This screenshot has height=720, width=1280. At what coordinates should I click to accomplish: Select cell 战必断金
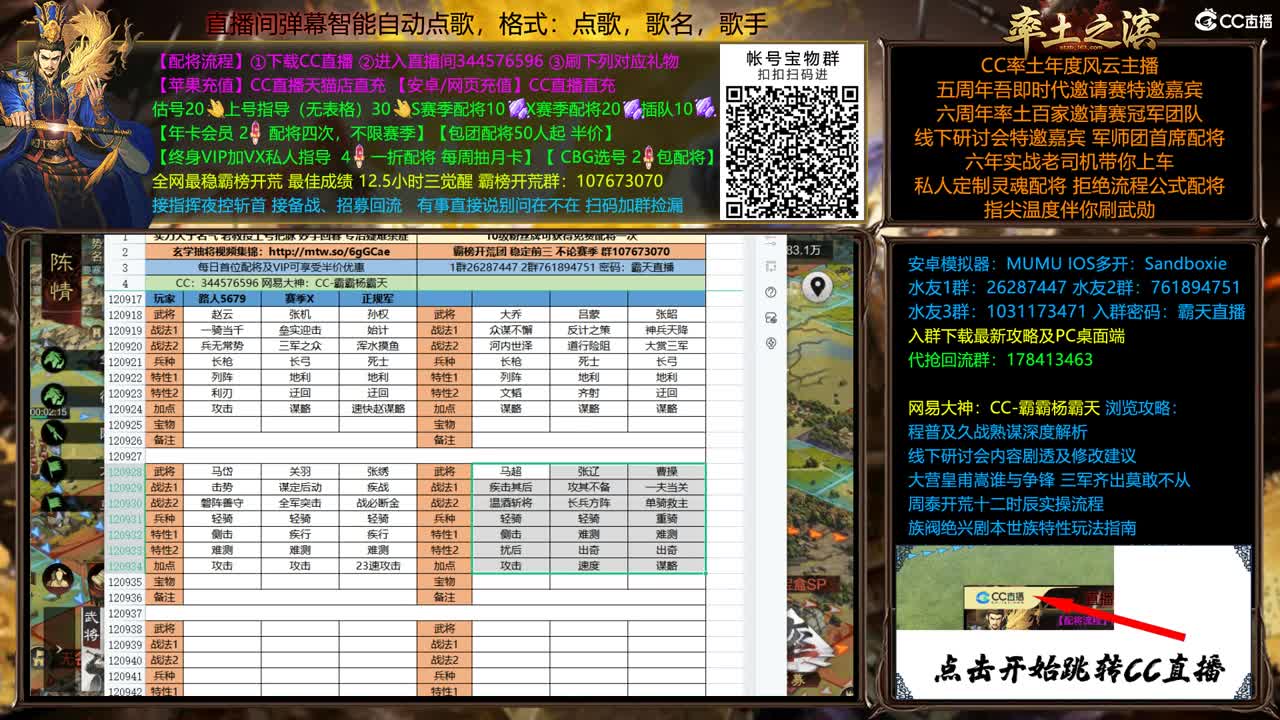click(x=377, y=503)
